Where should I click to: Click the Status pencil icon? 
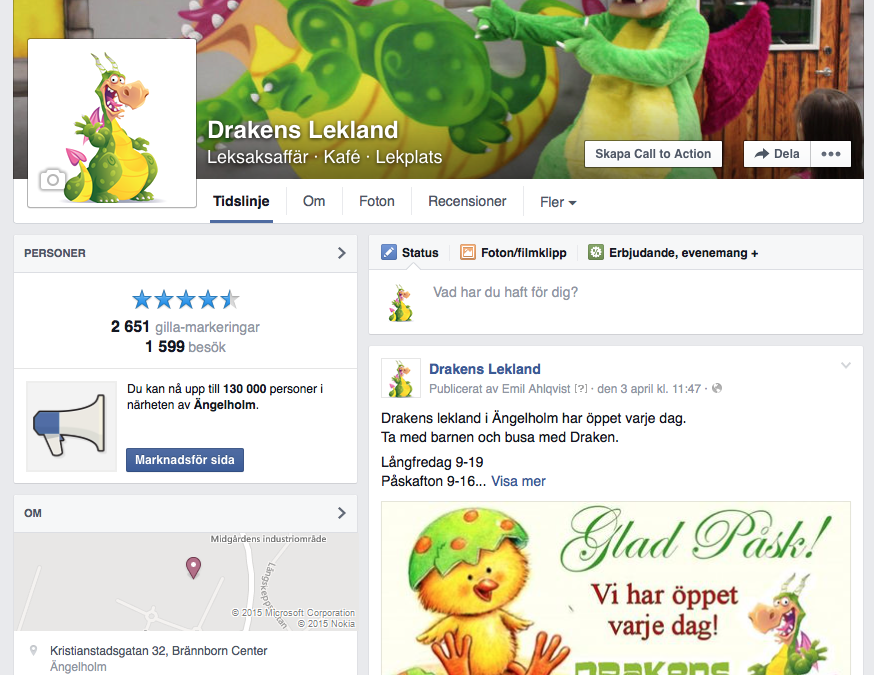389,252
